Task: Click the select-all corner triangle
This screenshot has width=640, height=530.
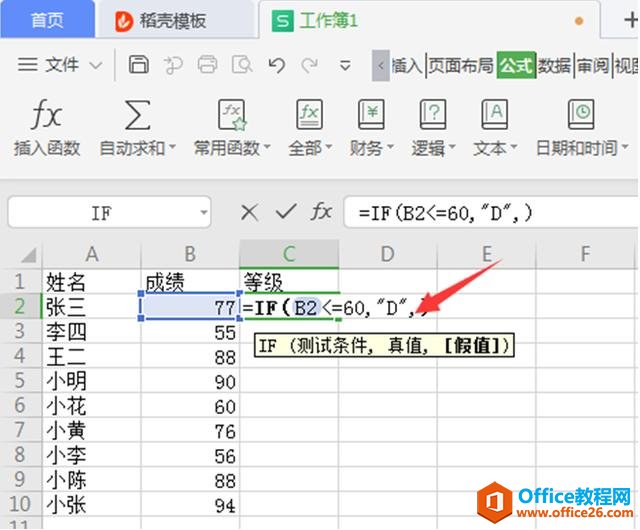Action: click(29, 255)
